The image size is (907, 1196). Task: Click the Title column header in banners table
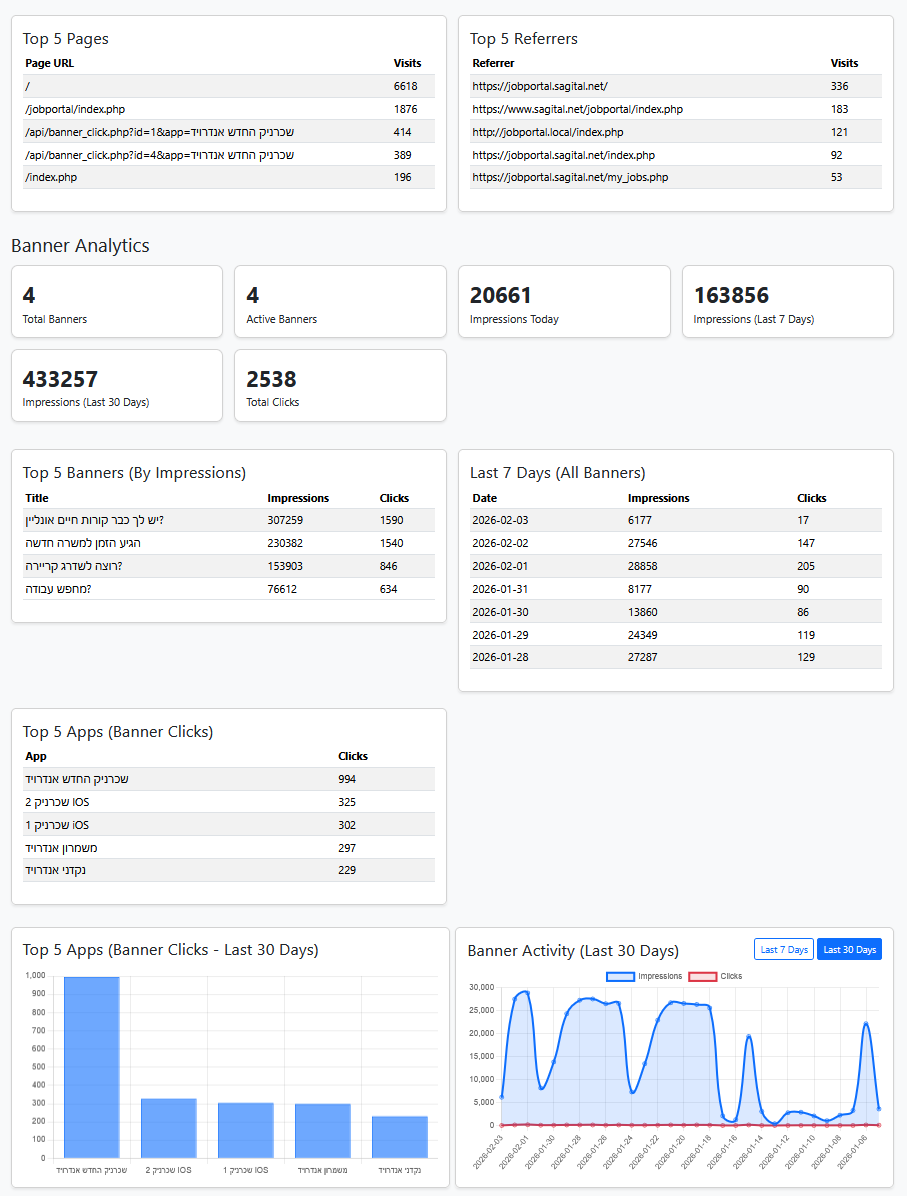point(37,498)
